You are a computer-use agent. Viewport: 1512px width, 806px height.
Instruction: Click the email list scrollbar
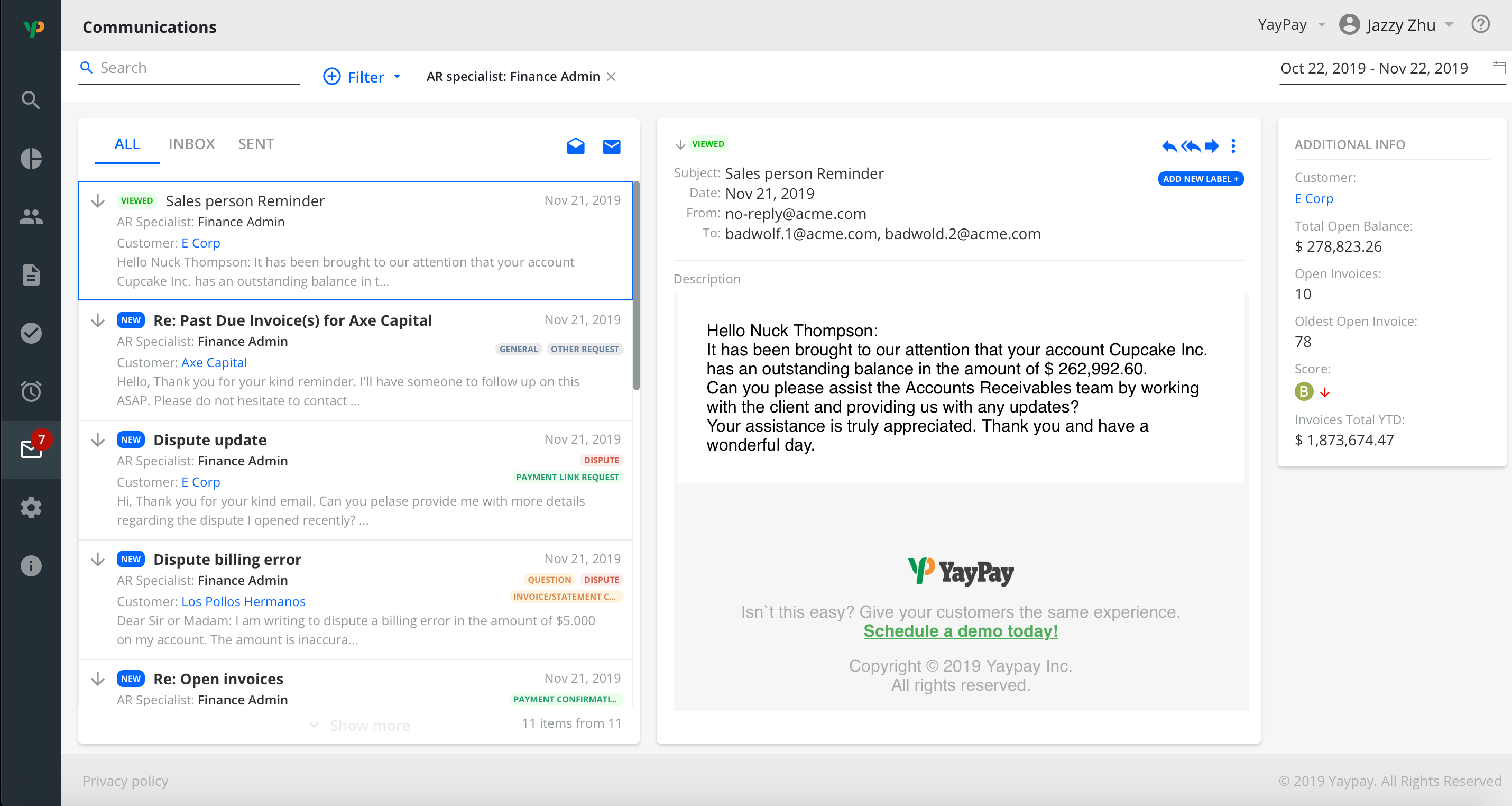(x=637, y=286)
